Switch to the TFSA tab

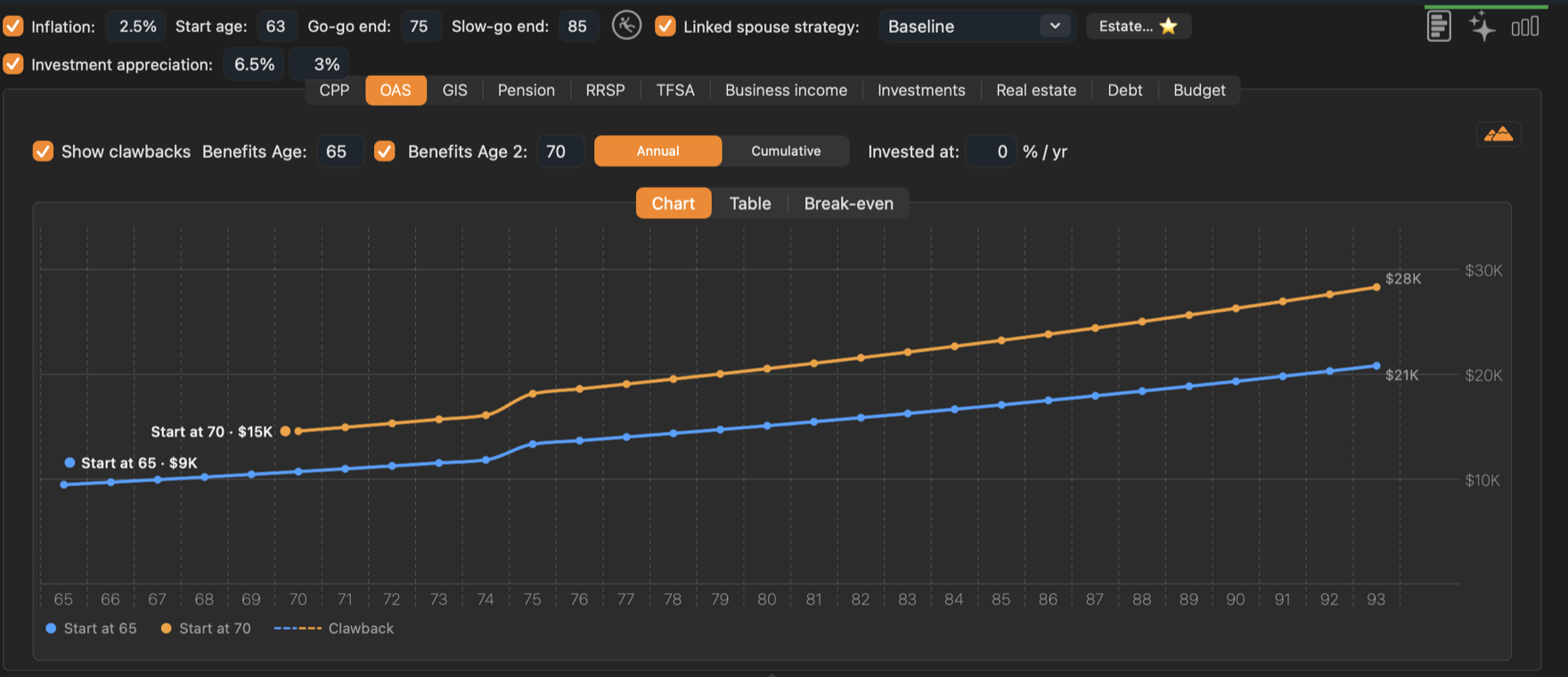pyautogui.click(x=675, y=90)
